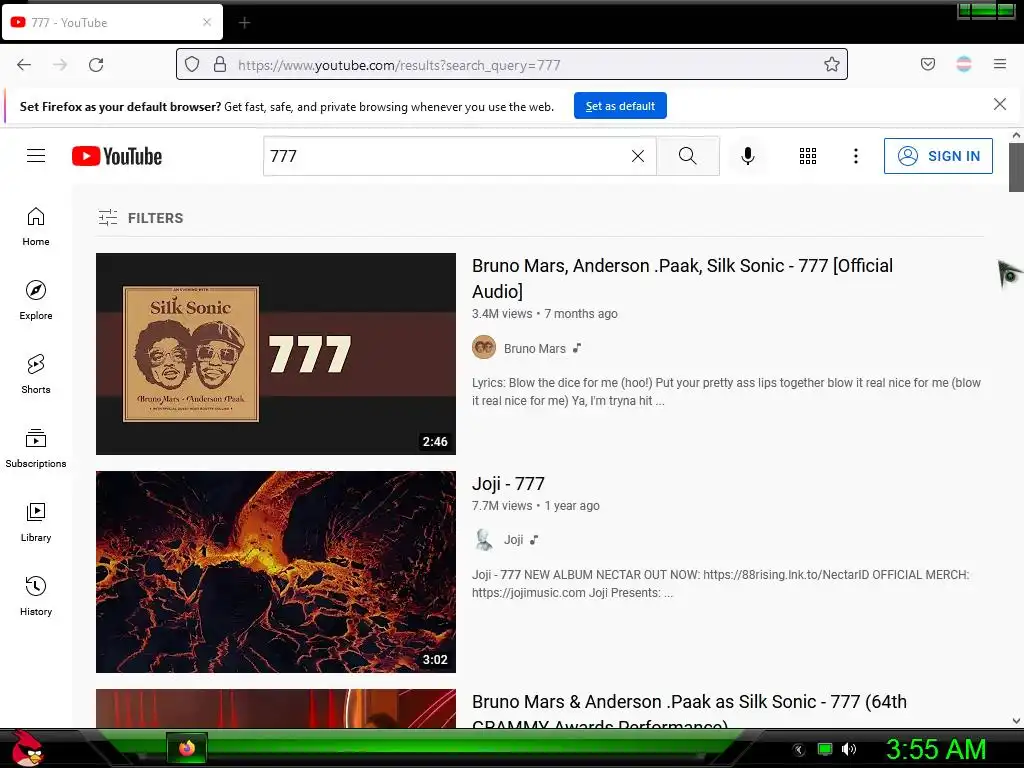This screenshot has width=1024, height=768.
Task: Click the magnifier search button
Action: coord(688,156)
